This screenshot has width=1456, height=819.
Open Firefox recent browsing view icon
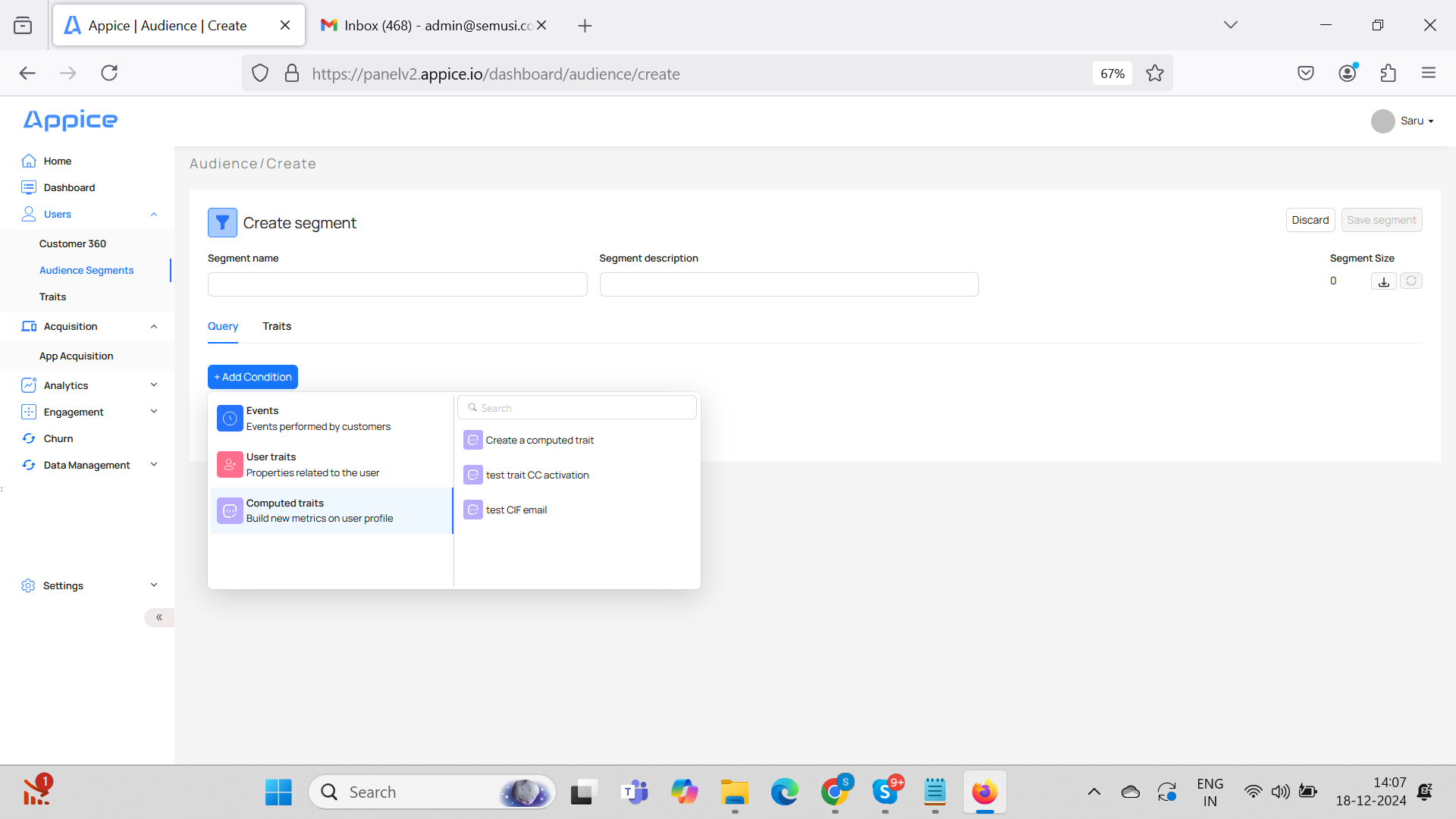pos(23,25)
